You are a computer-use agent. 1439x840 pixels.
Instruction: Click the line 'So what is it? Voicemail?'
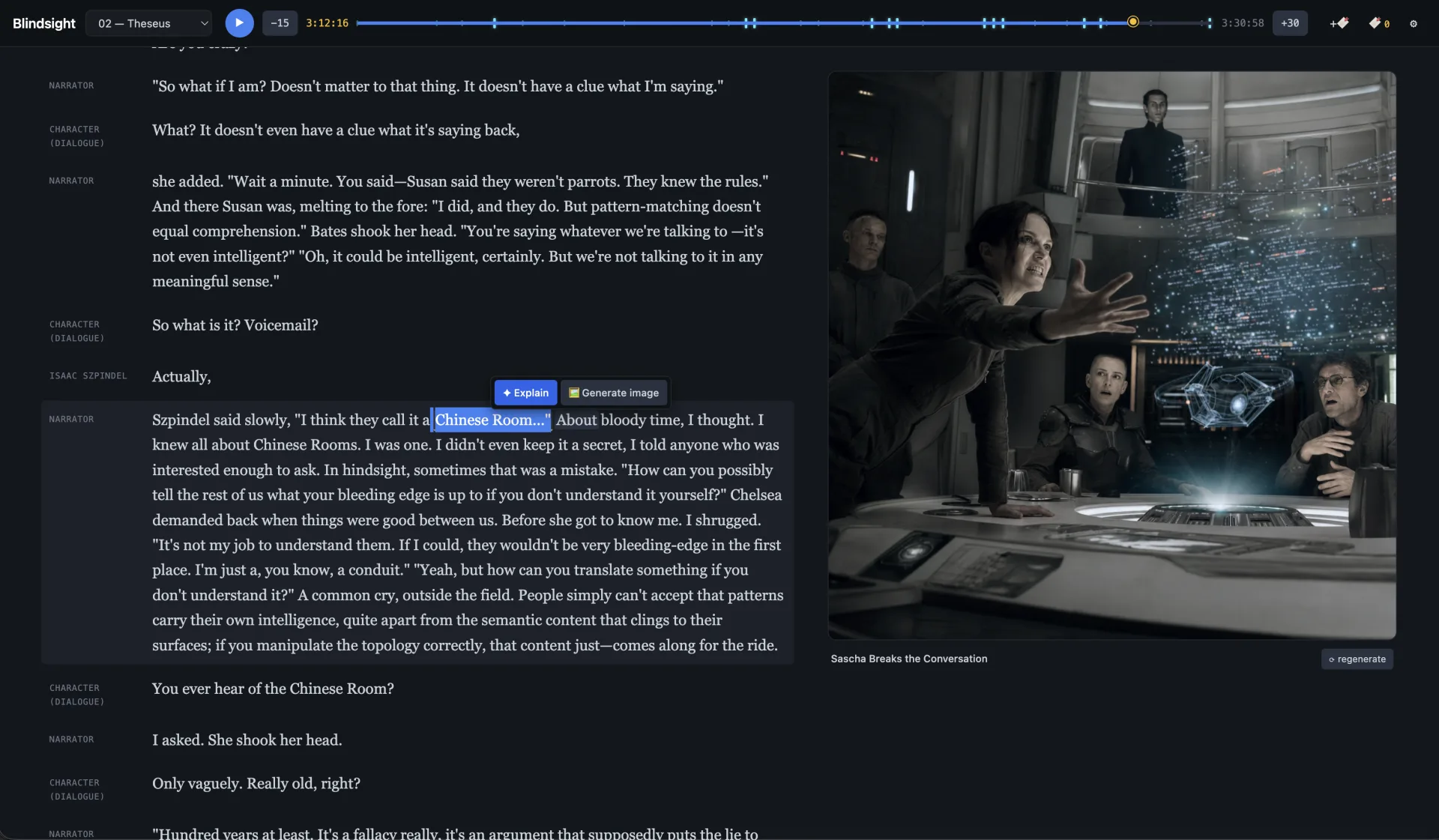[235, 325]
